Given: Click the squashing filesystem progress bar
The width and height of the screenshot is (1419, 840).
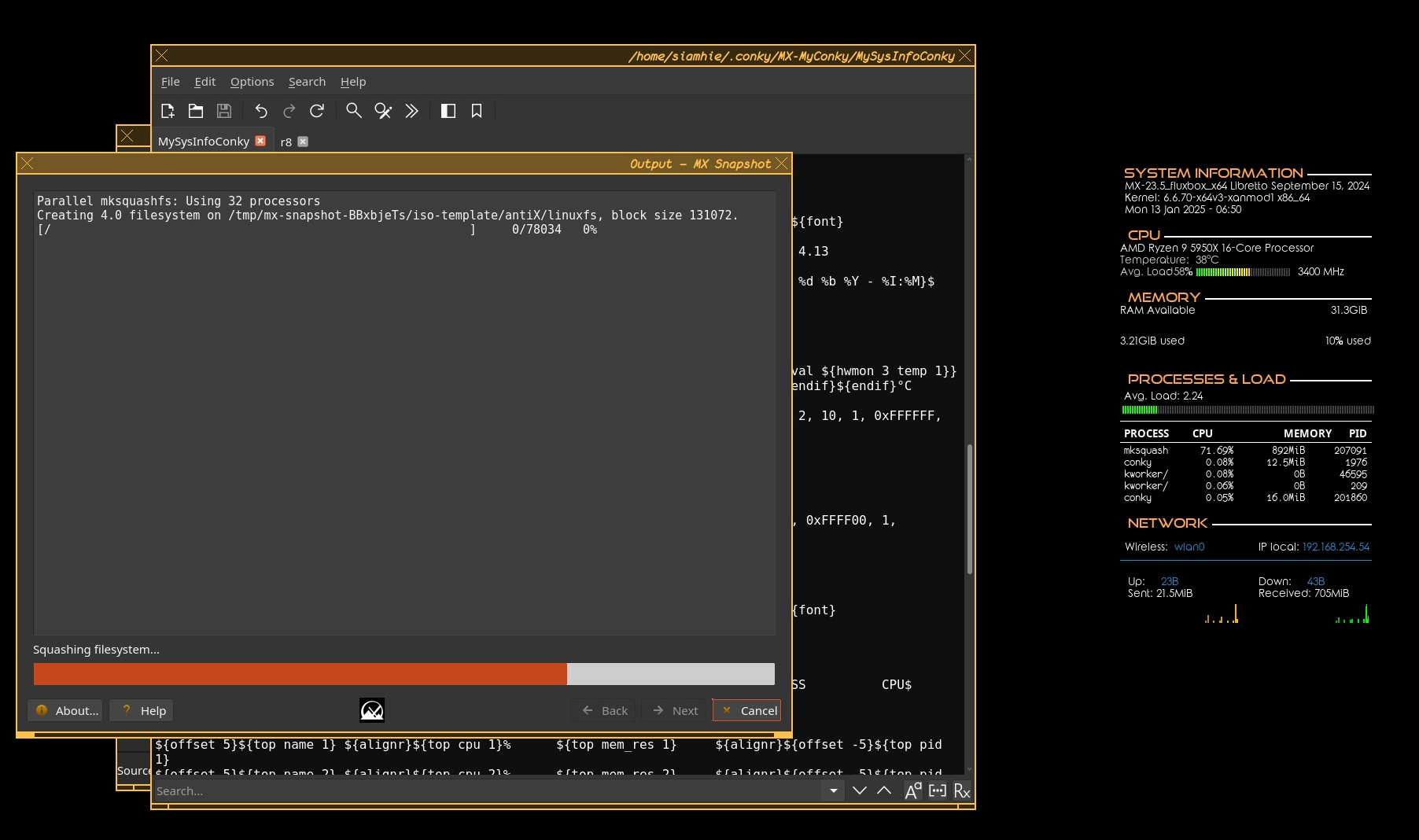Looking at the screenshot, I should coord(404,674).
